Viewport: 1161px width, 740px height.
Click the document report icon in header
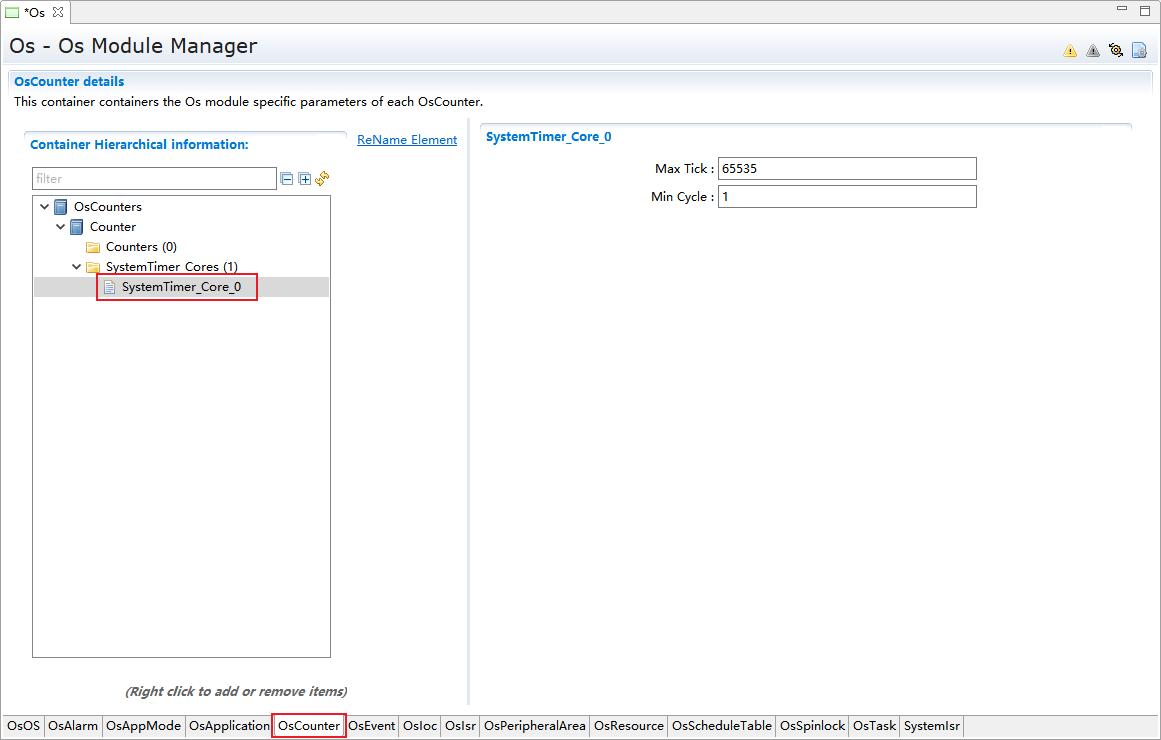point(1139,50)
